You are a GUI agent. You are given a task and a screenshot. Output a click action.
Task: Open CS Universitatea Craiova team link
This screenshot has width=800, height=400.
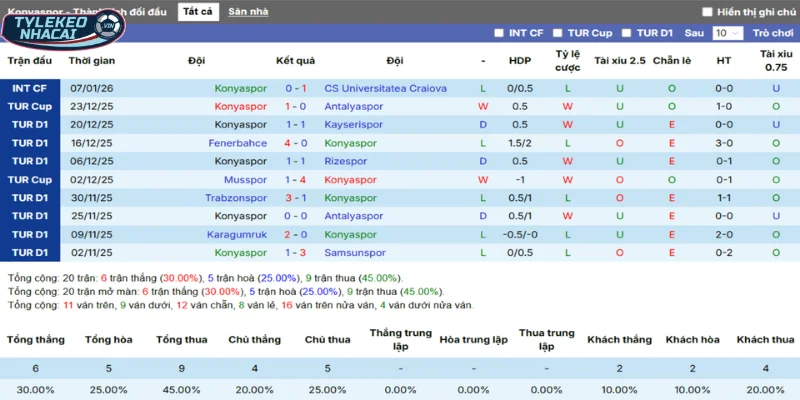coord(385,88)
